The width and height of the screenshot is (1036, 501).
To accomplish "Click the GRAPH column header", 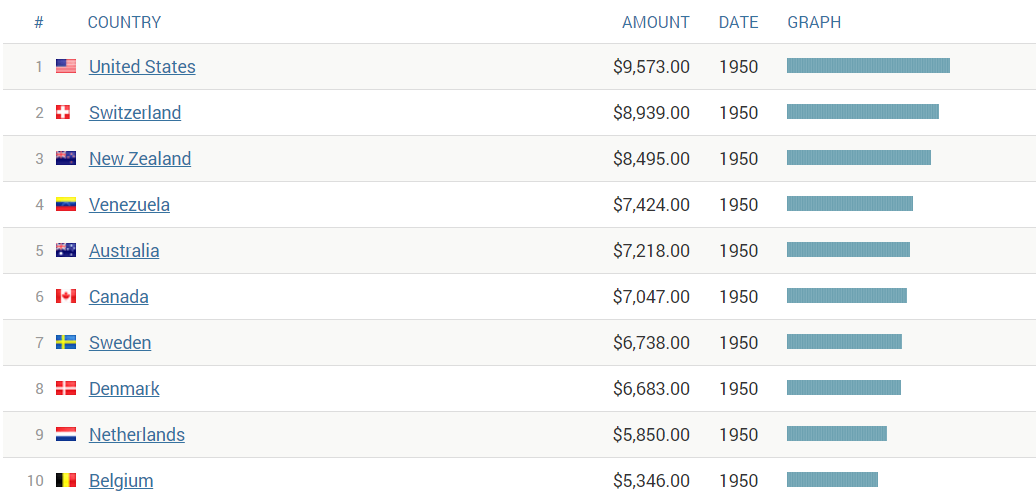I will [814, 22].
